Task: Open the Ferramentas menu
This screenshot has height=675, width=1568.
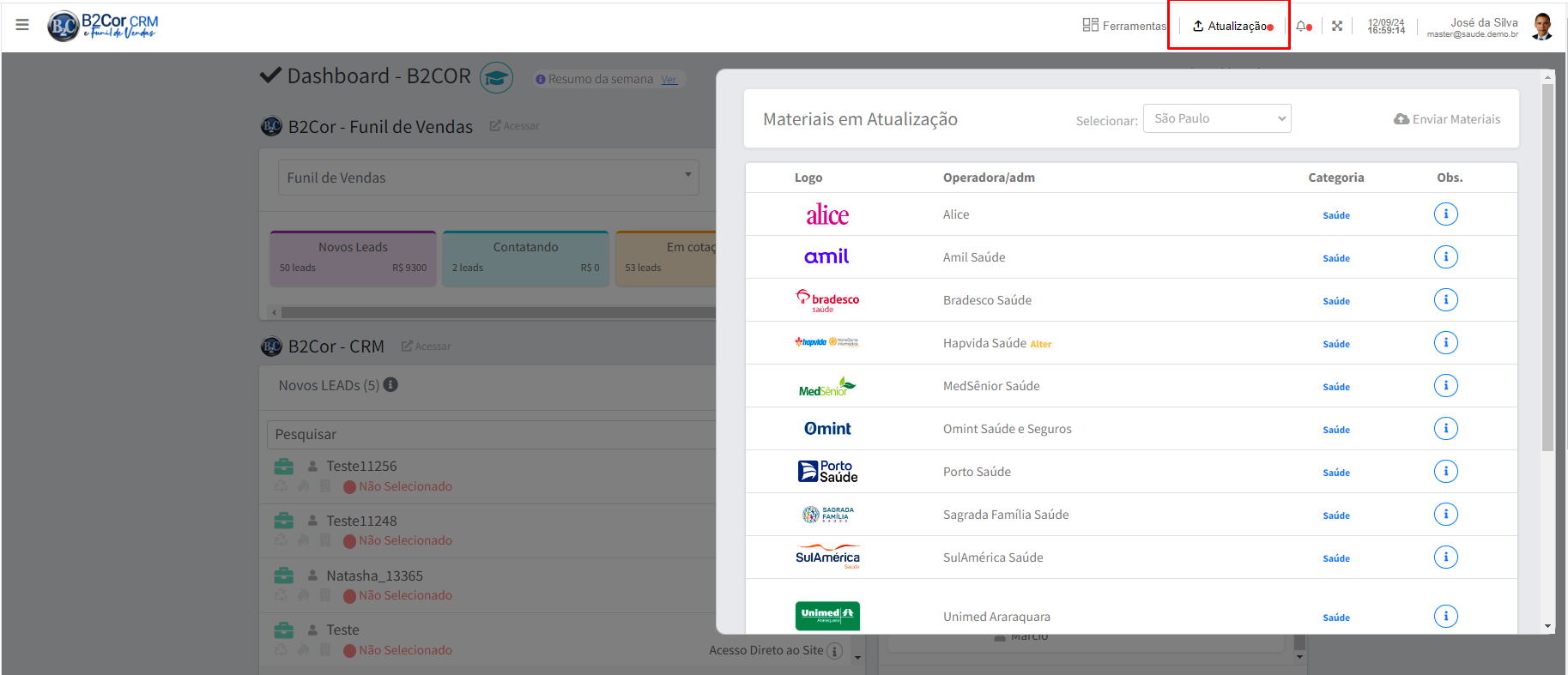Action: tap(1124, 26)
